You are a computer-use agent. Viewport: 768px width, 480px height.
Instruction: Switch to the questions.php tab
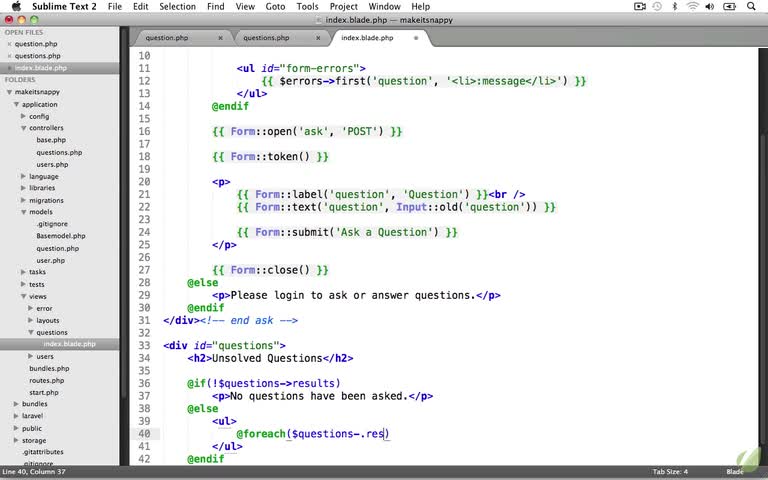[266, 38]
